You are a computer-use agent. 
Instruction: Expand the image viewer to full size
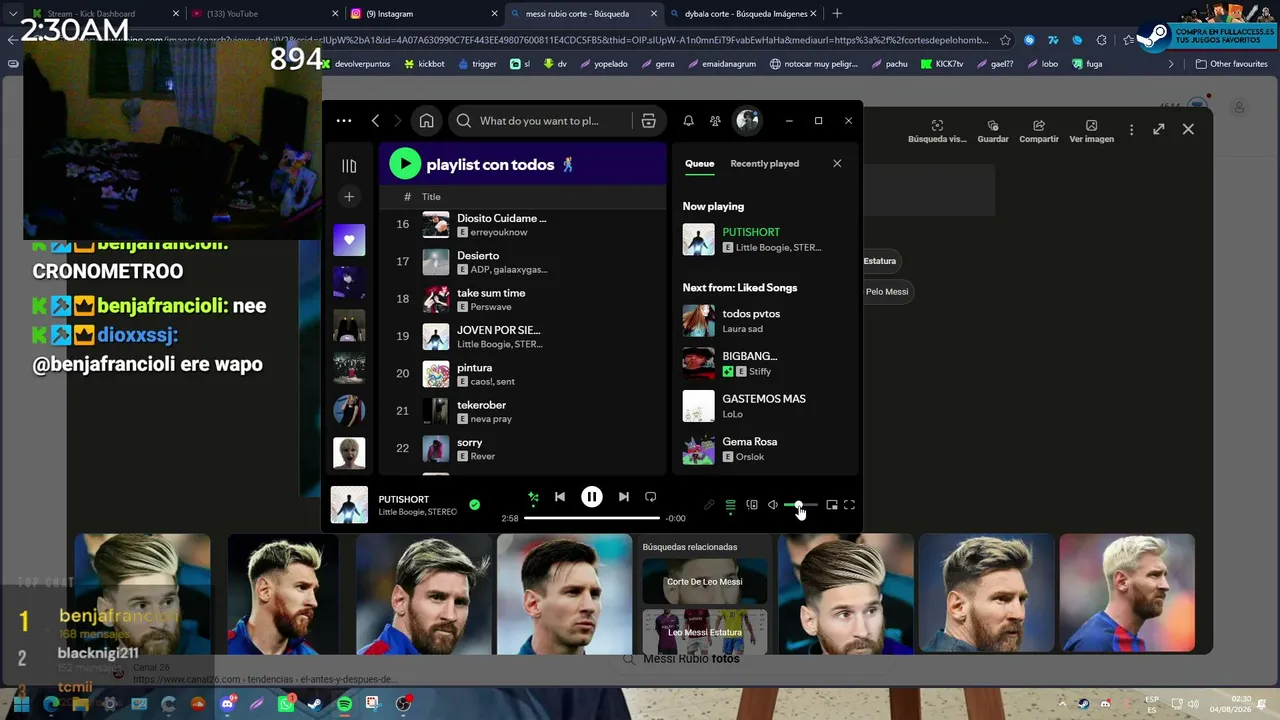(x=1159, y=129)
